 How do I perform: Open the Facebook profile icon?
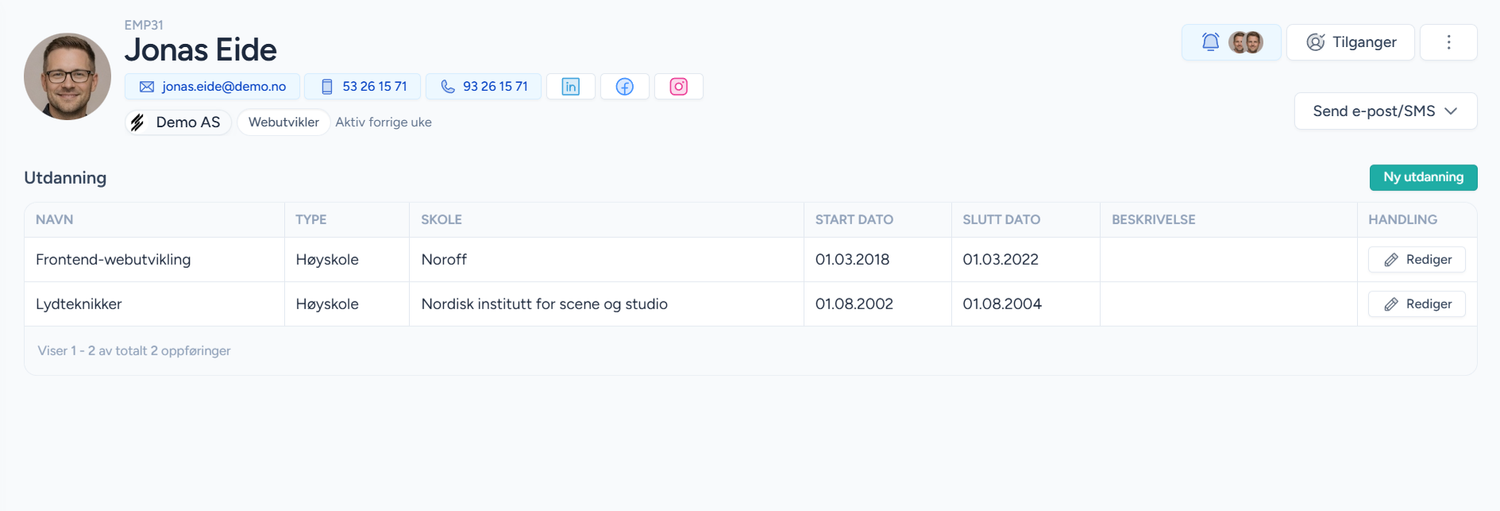[625, 87]
